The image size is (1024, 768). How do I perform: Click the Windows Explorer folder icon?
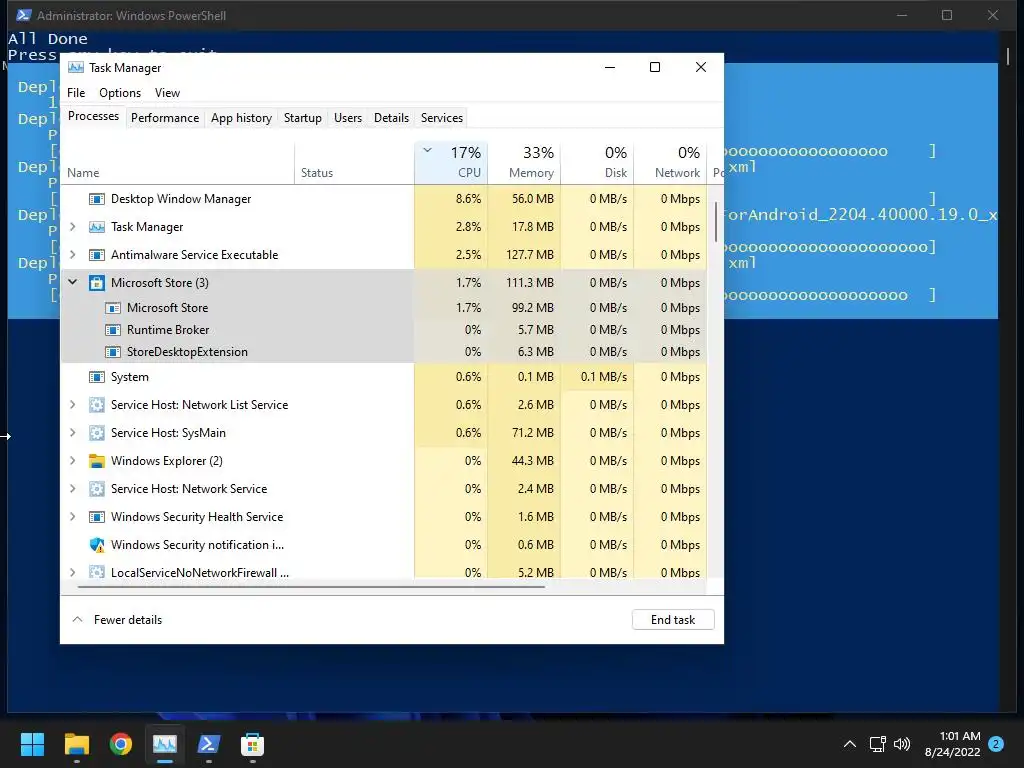point(97,461)
